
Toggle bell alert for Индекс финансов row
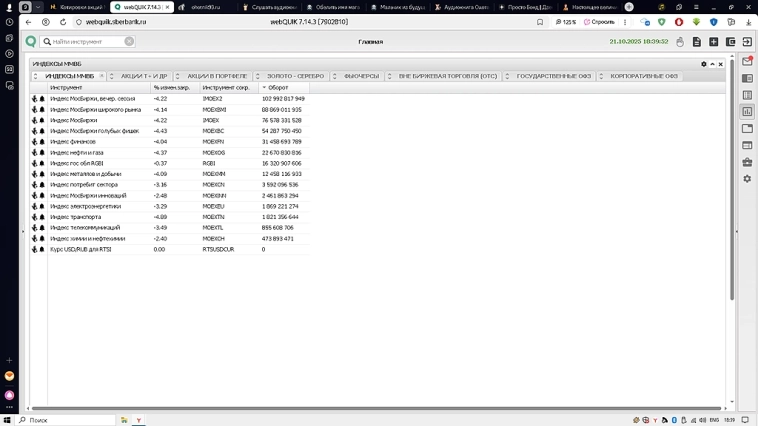(42, 142)
